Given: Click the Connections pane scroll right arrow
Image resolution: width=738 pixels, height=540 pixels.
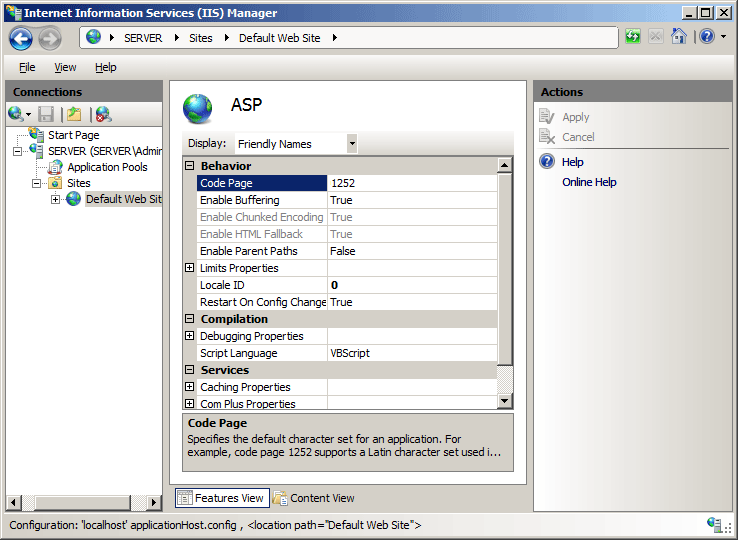Looking at the screenshot, I should pos(153,502).
